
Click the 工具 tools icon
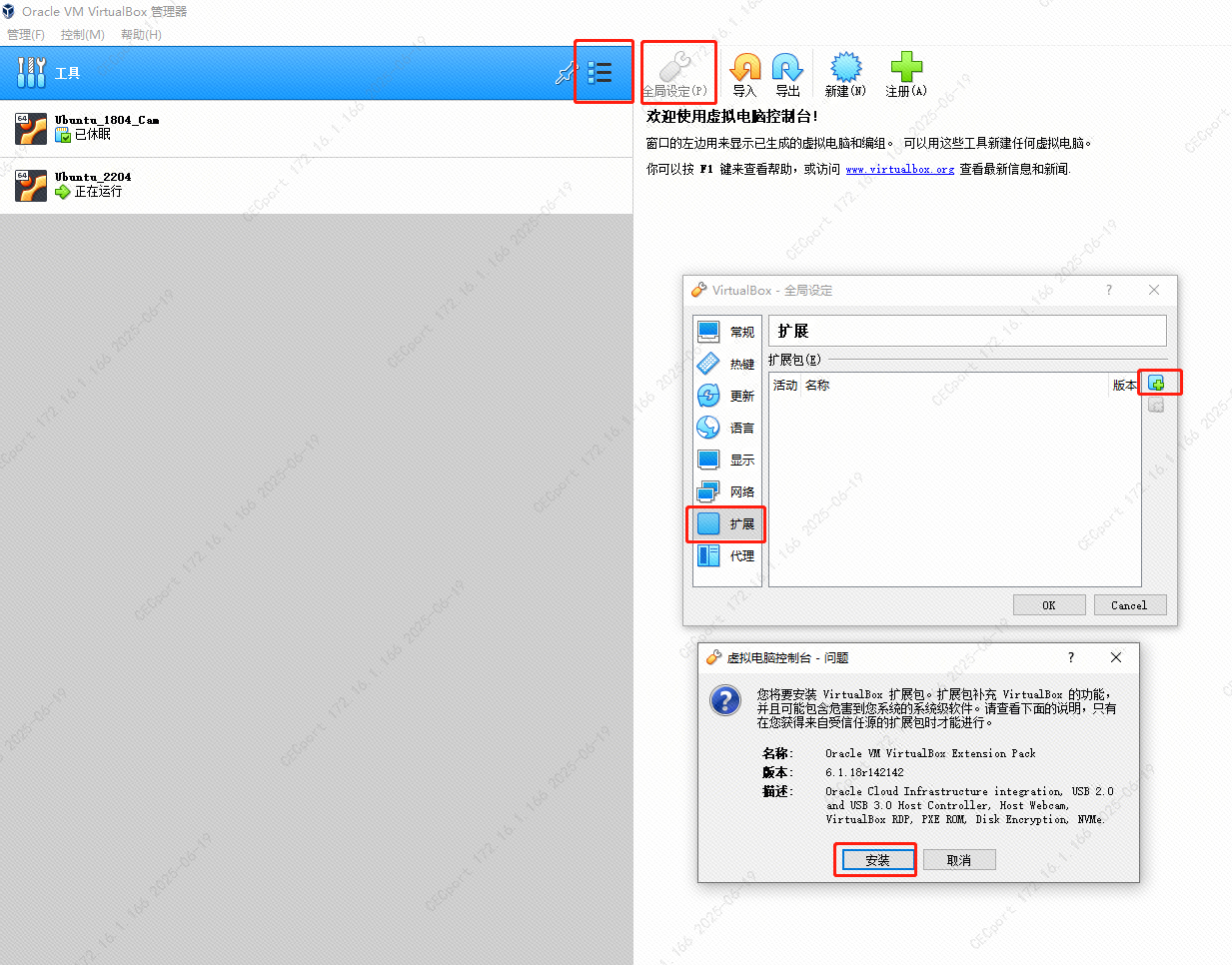pos(31,72)
